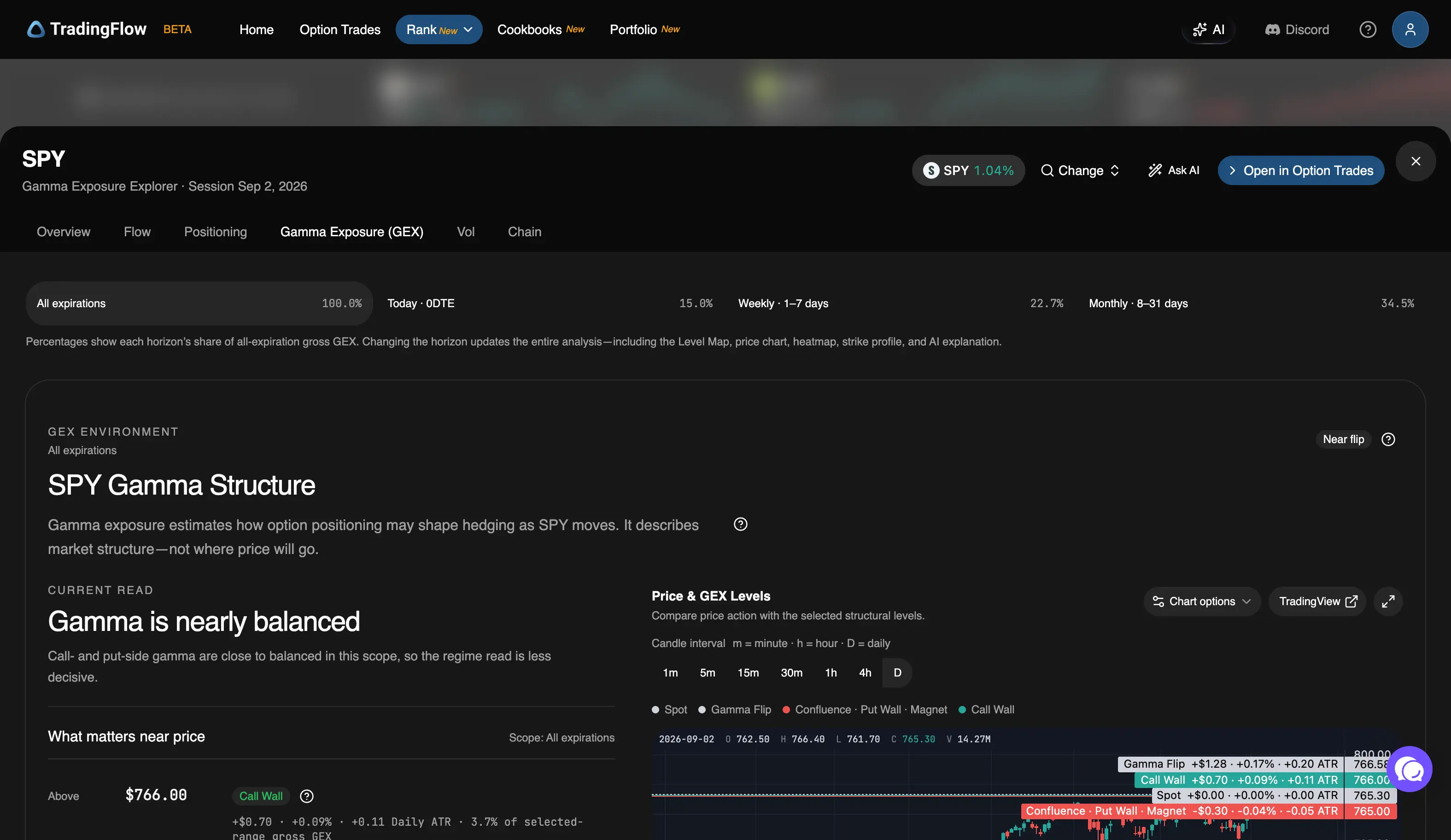1451x840 pixels.
Task: Click Open in Option Trades button
Action: pyautogui.click(x=1301, y=170)
